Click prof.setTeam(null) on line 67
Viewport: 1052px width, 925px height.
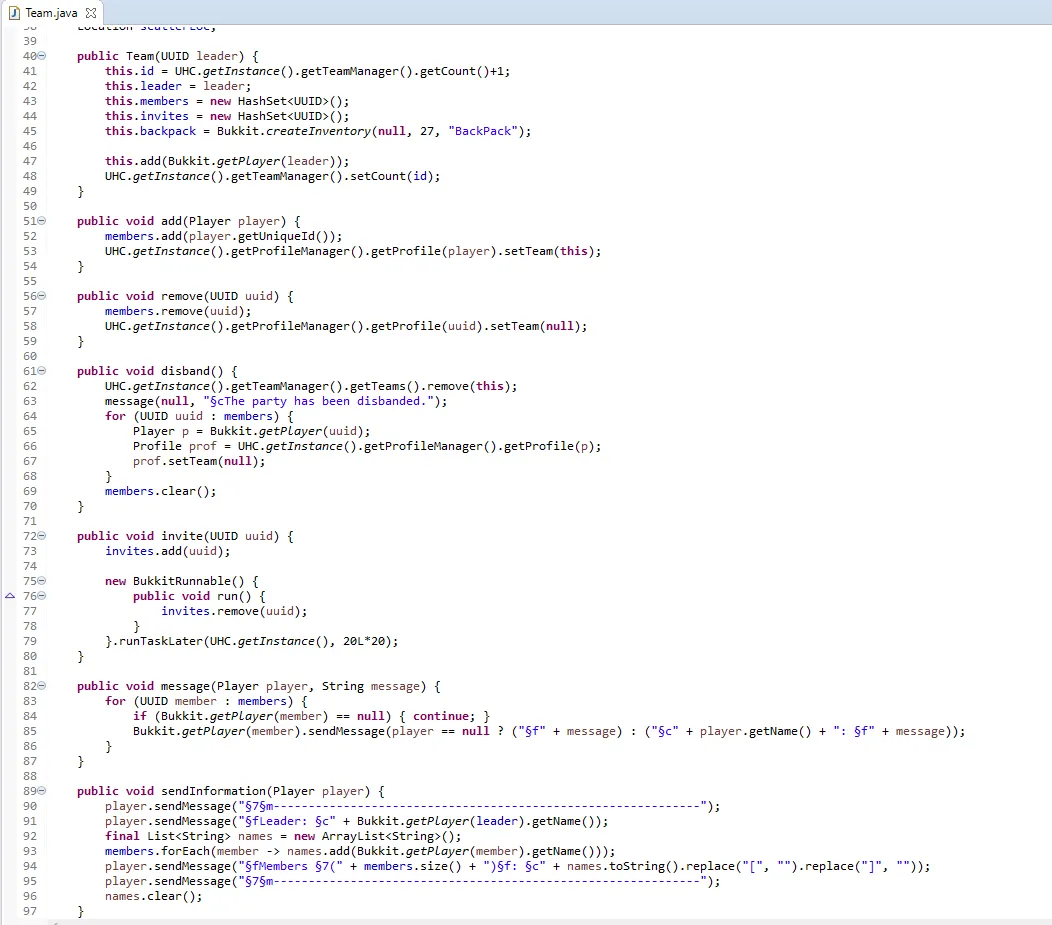click(195, 461)
